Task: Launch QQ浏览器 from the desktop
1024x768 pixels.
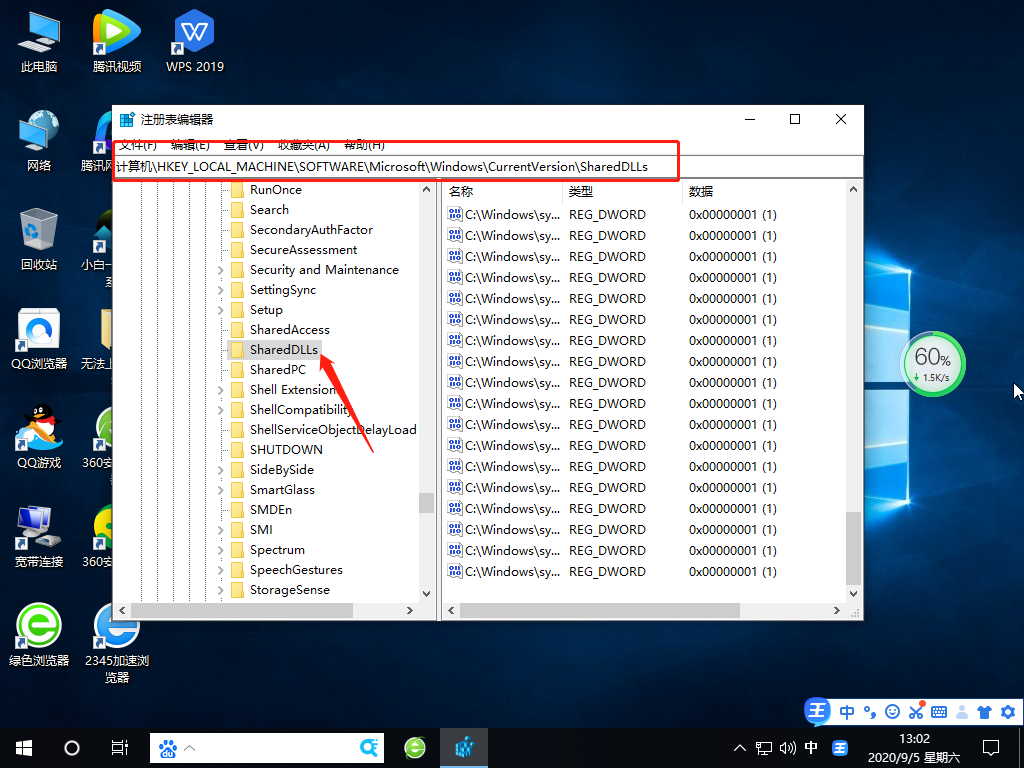Action: click(x=37, y=330)
